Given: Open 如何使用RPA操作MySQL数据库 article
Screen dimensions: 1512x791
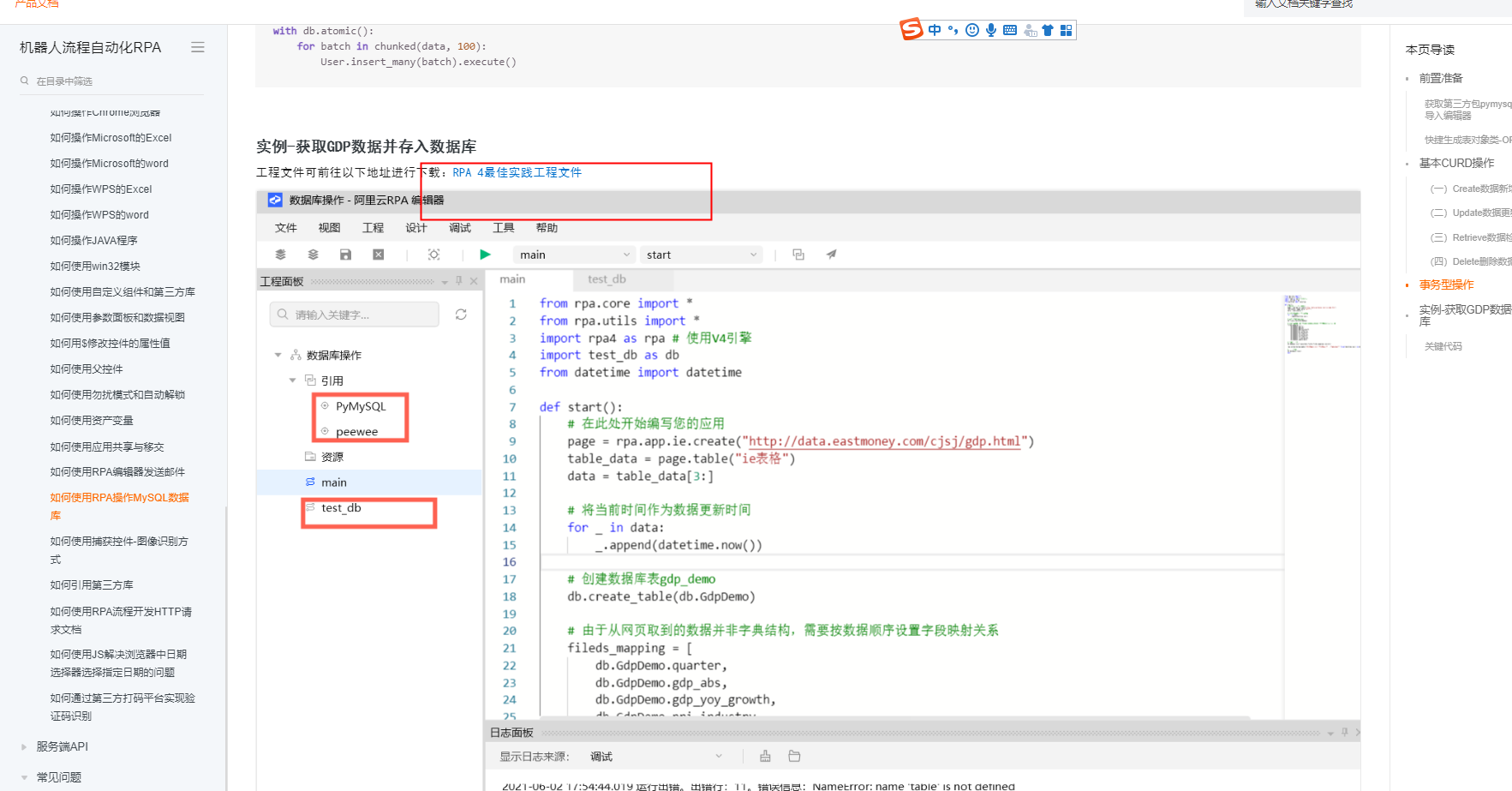Looking at the screenshot, I should (x=119, y=506).
